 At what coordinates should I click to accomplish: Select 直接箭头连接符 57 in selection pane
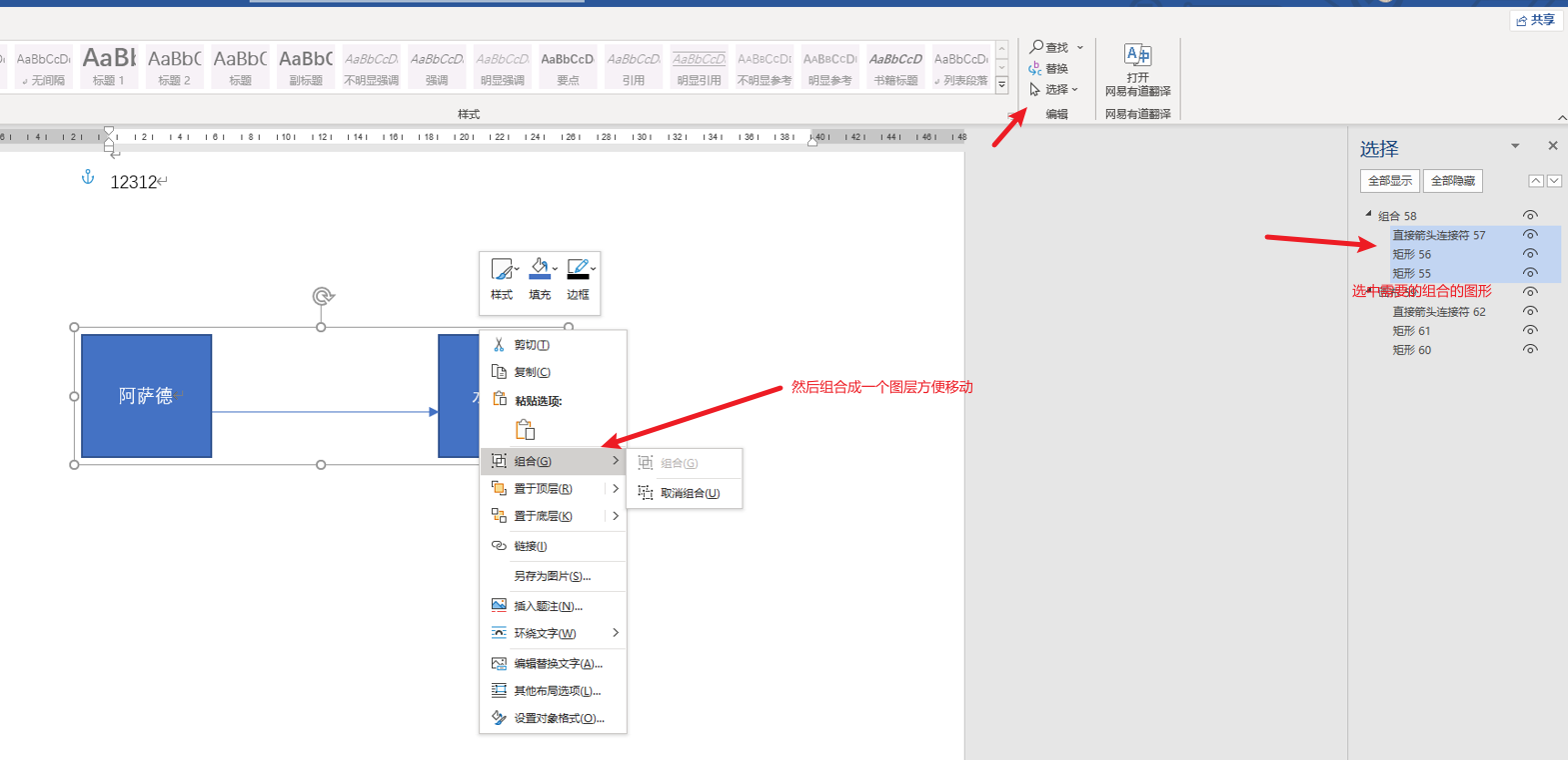[x=1439, y=236]
